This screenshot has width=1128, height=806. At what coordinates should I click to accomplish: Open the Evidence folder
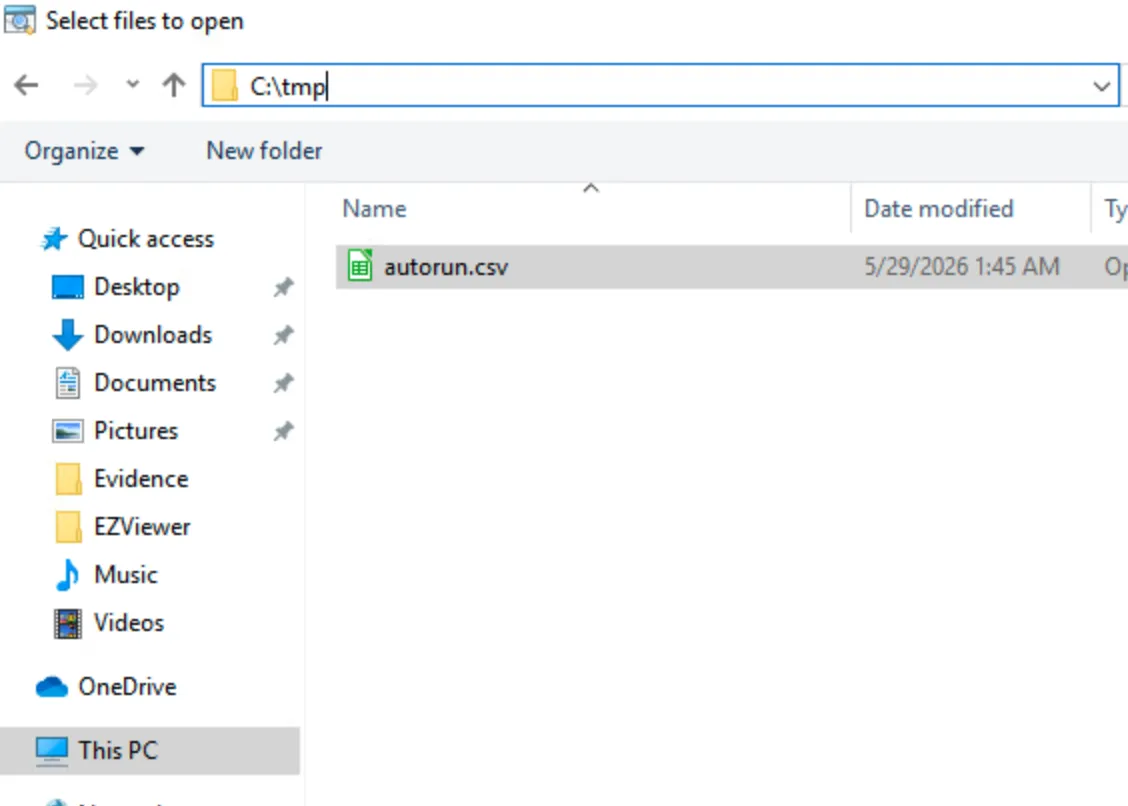click(x=141, y=479)
